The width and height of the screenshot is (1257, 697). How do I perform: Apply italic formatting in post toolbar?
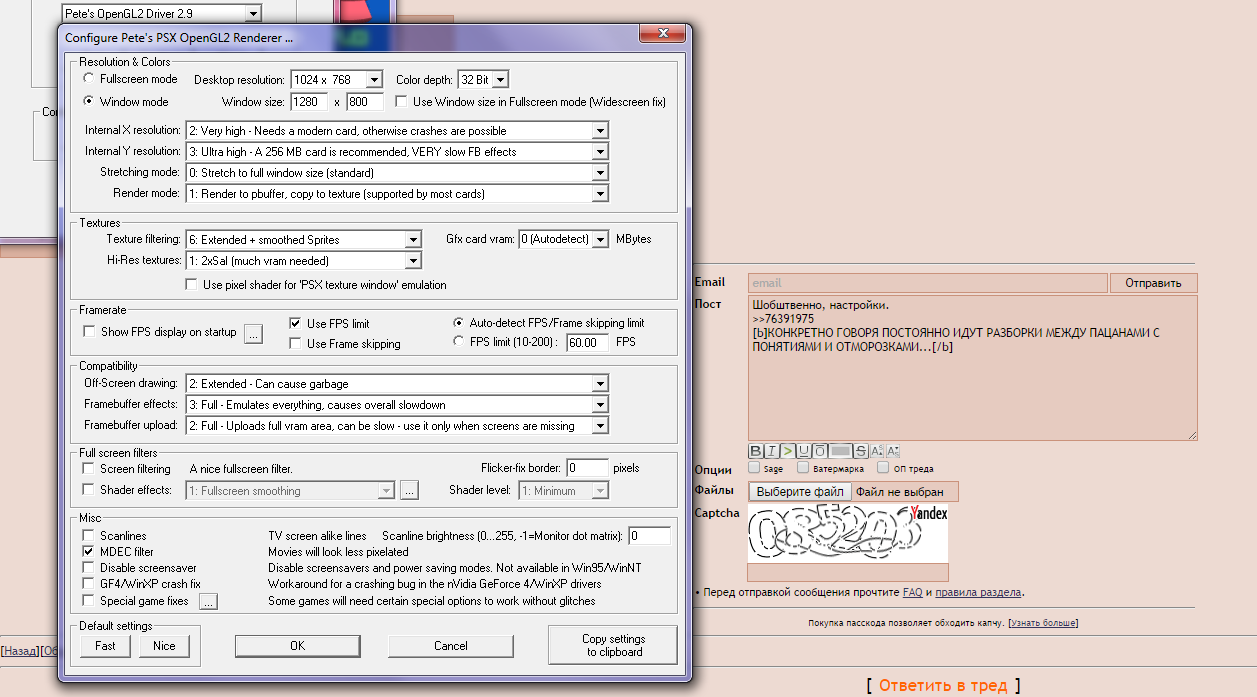(x=771, y=451)
